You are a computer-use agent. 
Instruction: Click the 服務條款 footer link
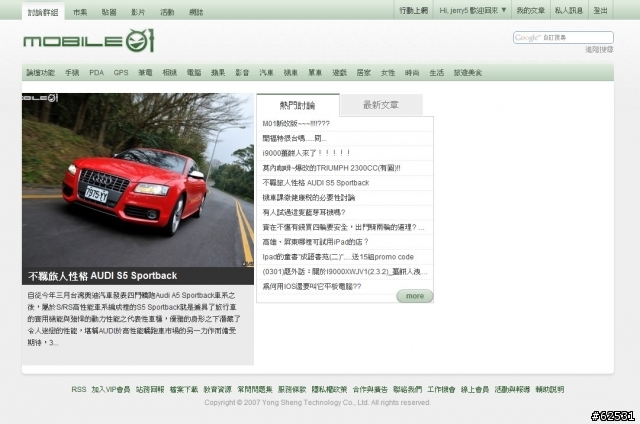click(x=292, y=389)
